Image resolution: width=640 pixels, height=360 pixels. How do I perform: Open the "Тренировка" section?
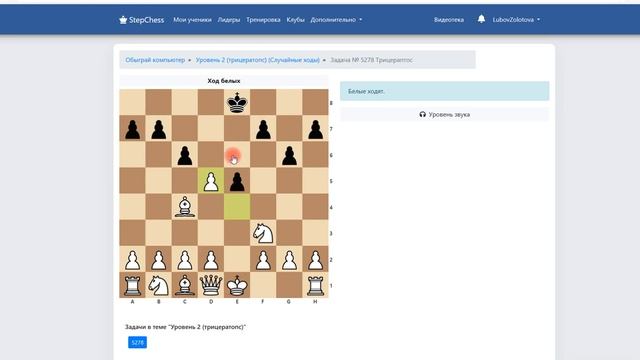coord(263,20)
